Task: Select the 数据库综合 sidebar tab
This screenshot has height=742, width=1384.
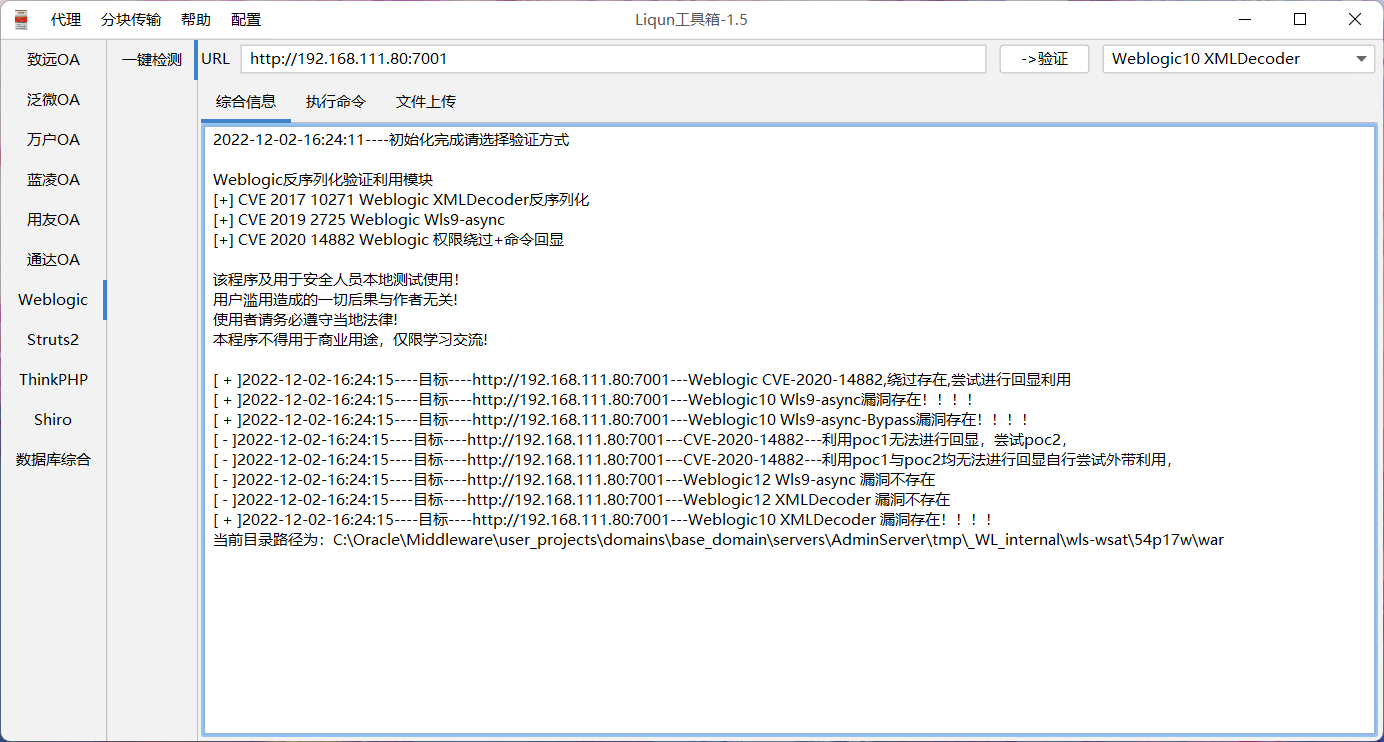Action: coord(53,460)
